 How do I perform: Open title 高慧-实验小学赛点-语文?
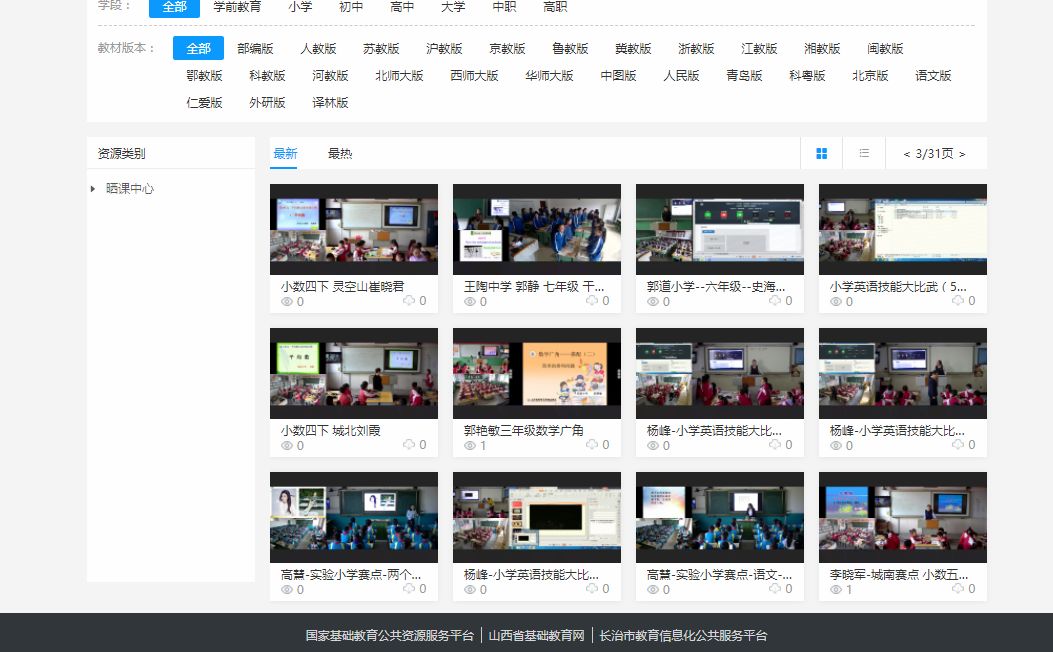coord(719,574)
